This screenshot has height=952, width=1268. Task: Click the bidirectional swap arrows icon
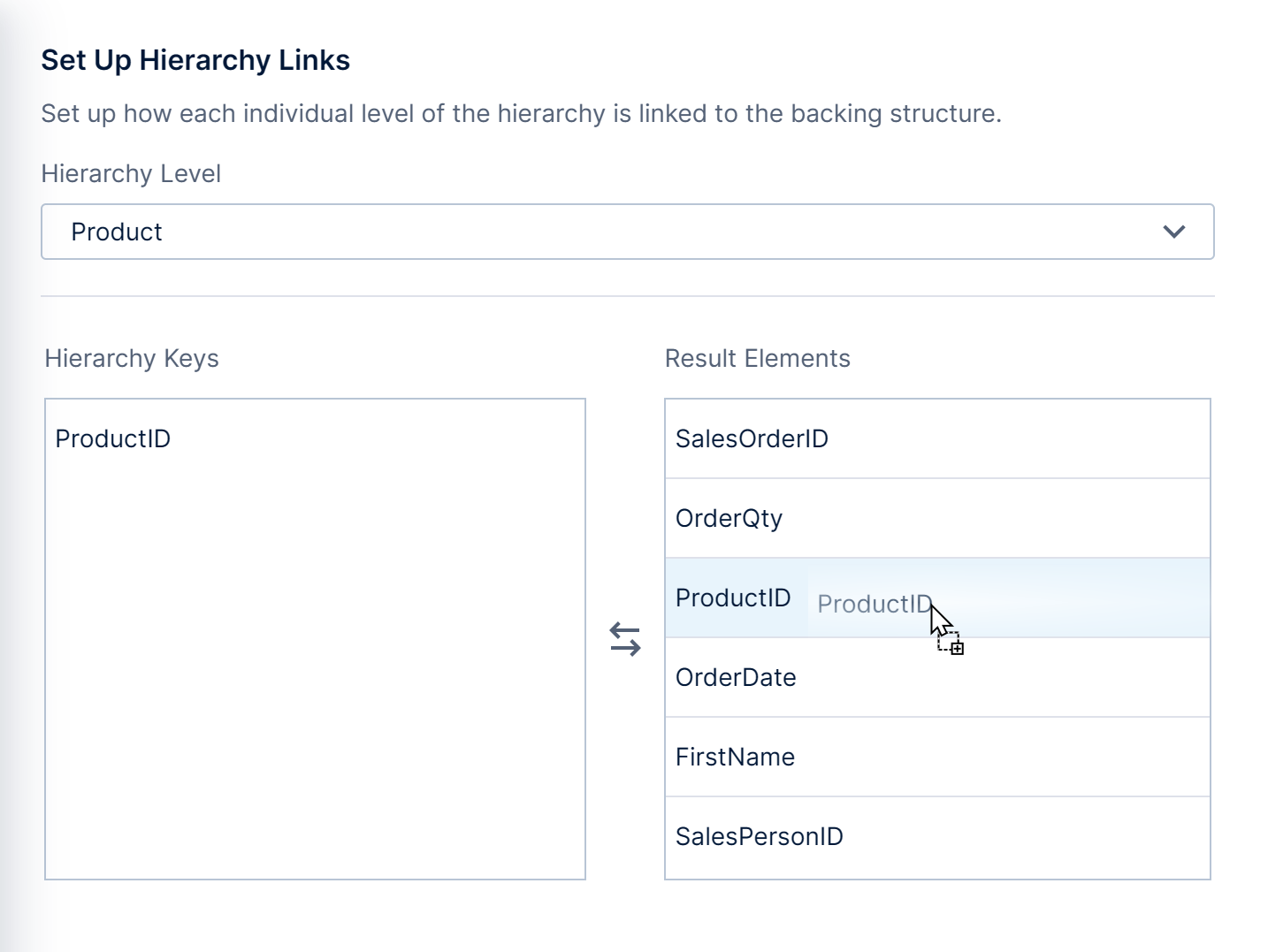point(624,639)
